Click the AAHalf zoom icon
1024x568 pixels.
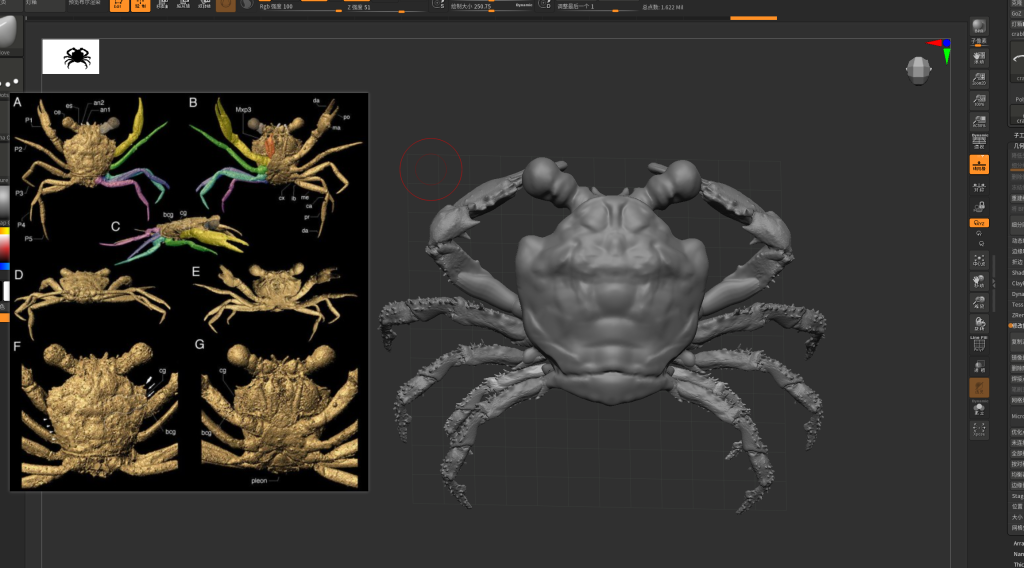(x=979, y=121)
